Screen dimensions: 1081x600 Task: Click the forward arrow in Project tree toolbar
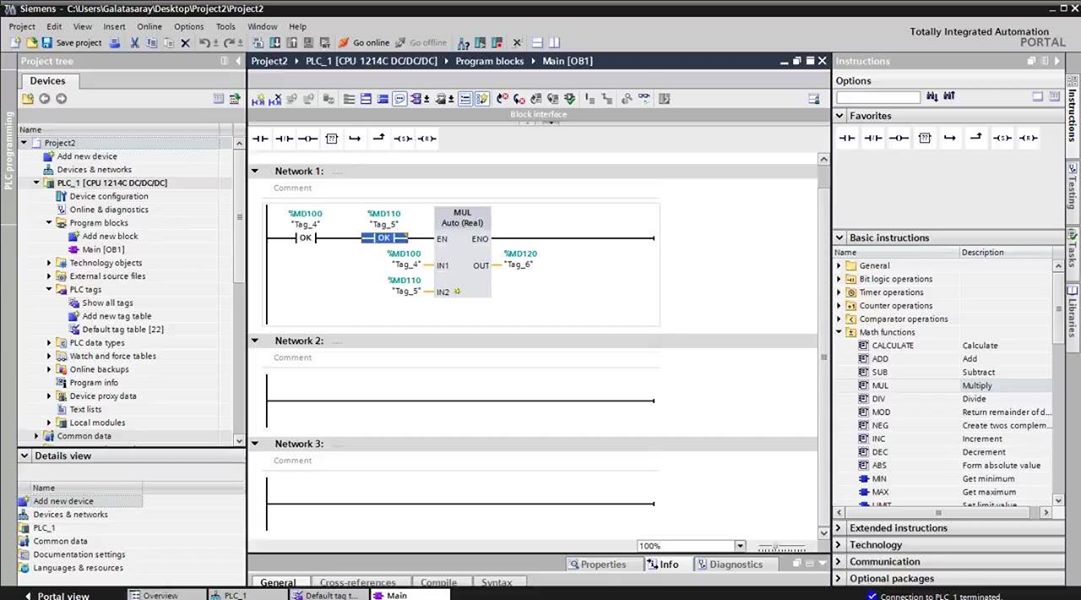(x=61, y=99)
